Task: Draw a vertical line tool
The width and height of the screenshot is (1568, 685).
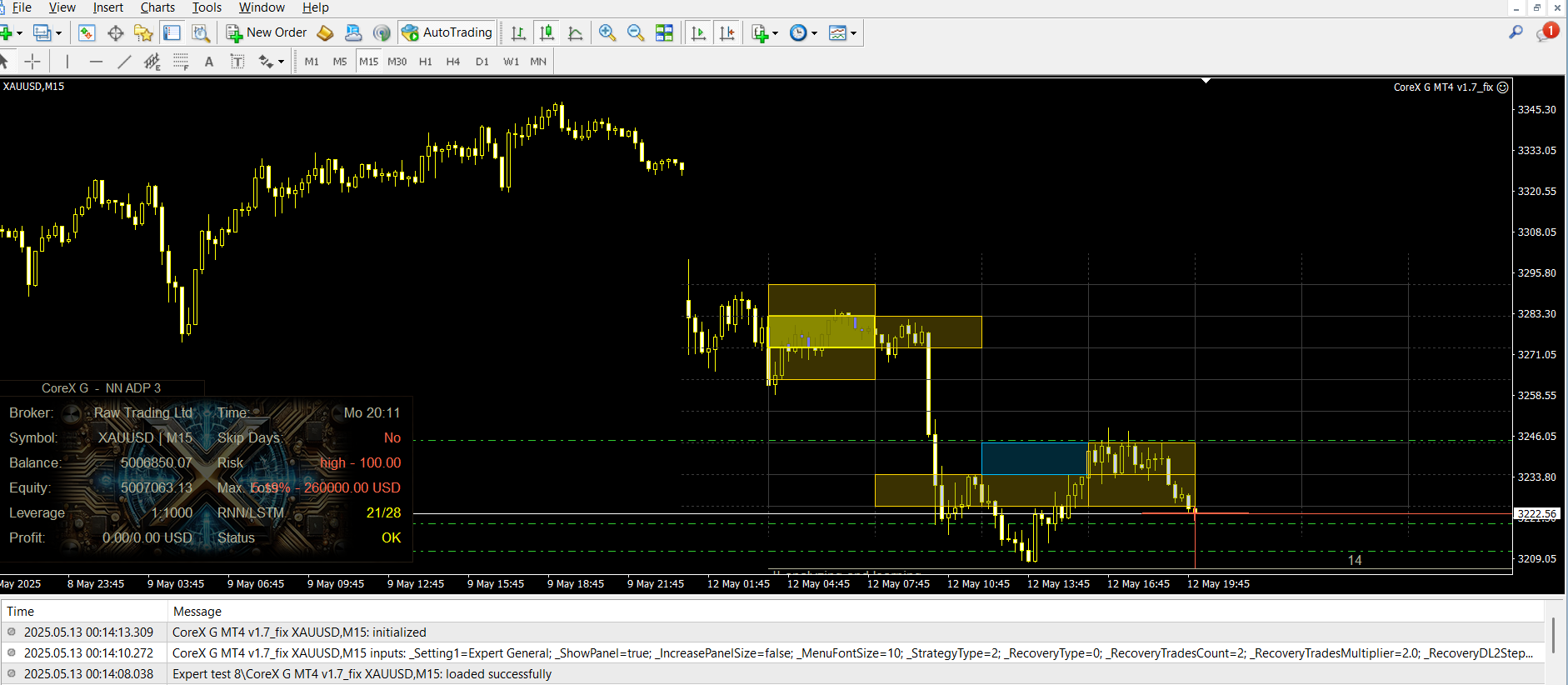Action: pos(67,61)
